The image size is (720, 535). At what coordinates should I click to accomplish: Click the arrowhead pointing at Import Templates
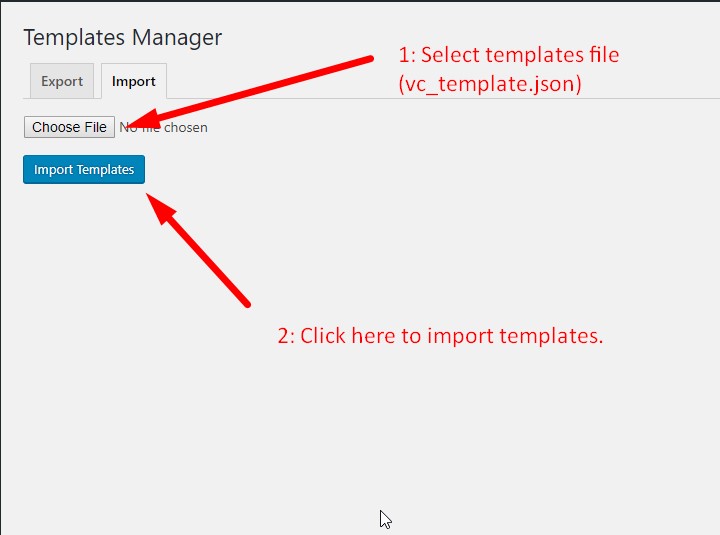click(160, 208)
